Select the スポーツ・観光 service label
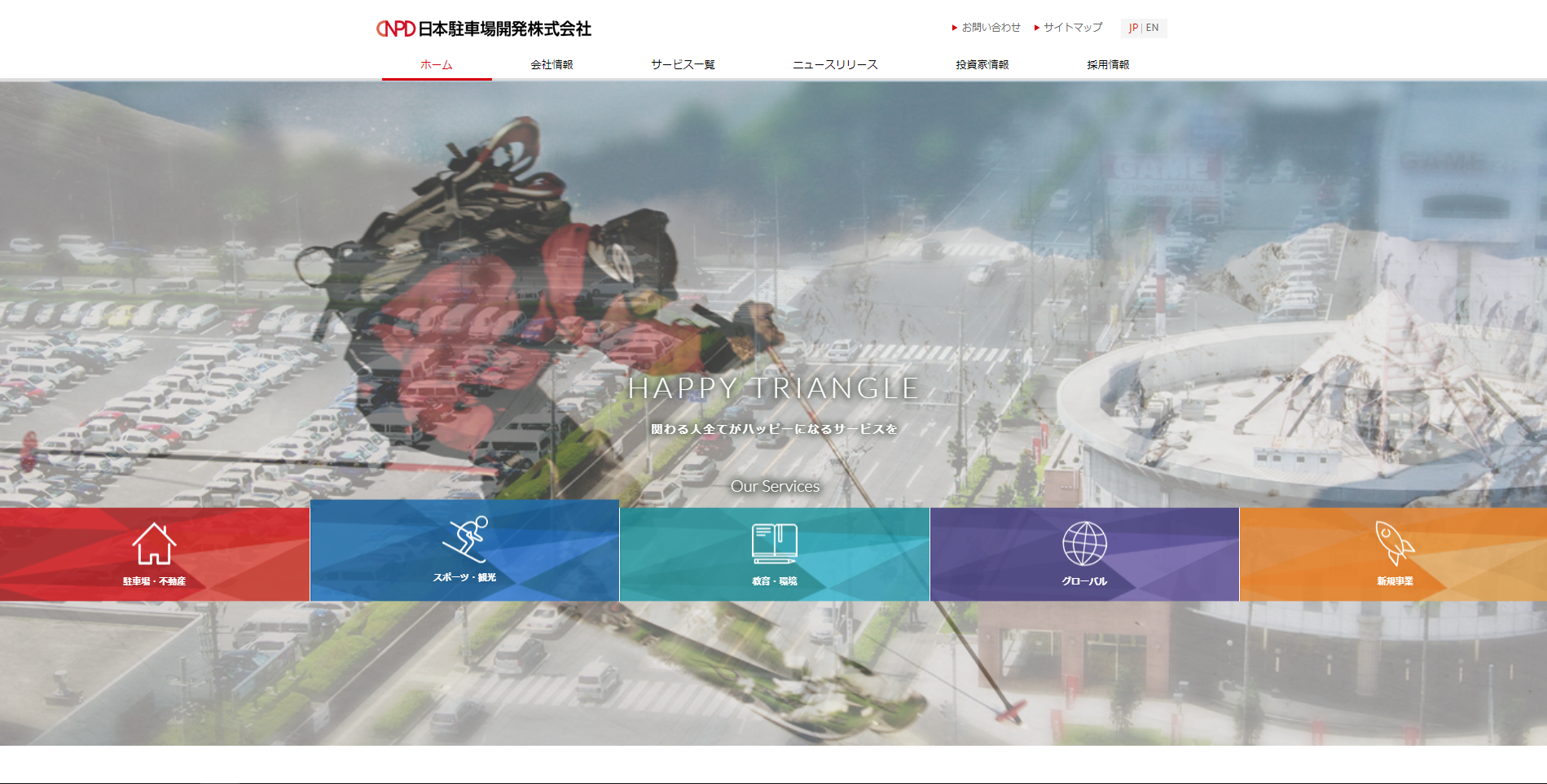The width and height of the screenshot is (1547, 784). (464, 577)
